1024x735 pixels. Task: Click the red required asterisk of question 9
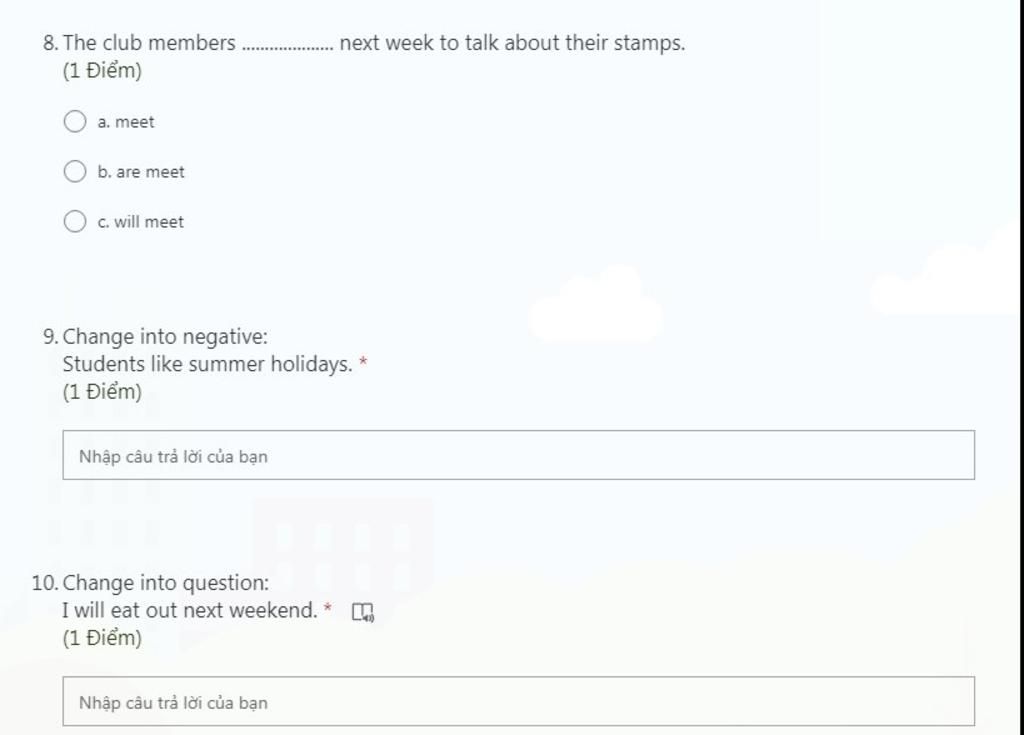tap(363, 361)
